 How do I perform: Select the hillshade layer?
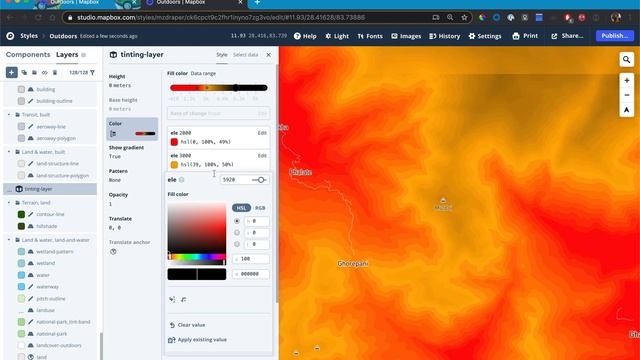click(47, 226)
